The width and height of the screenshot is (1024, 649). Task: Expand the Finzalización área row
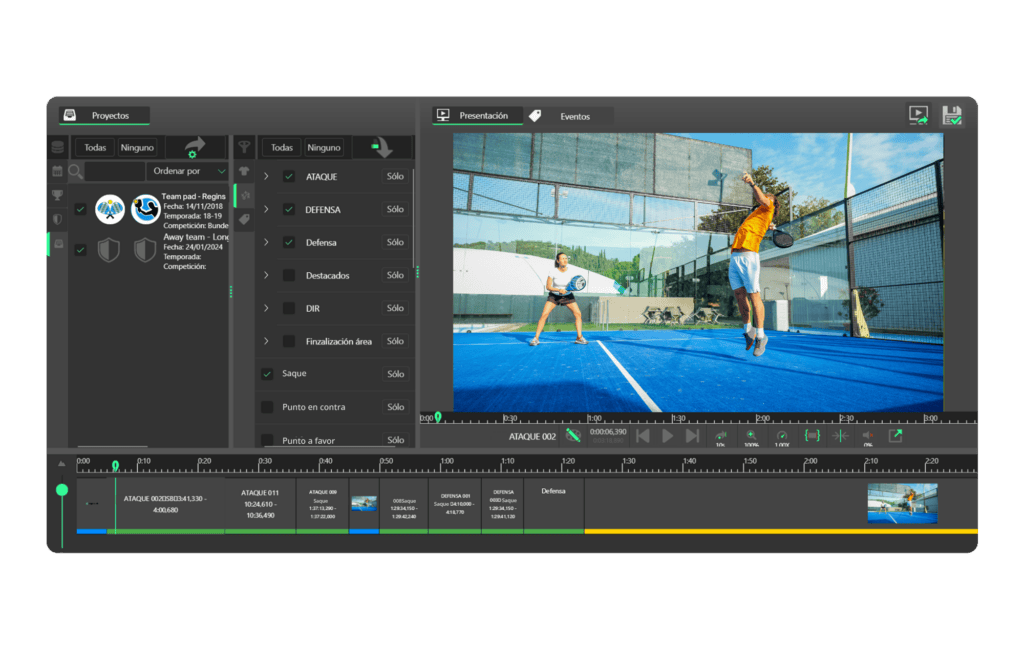(x=266, y=341)
